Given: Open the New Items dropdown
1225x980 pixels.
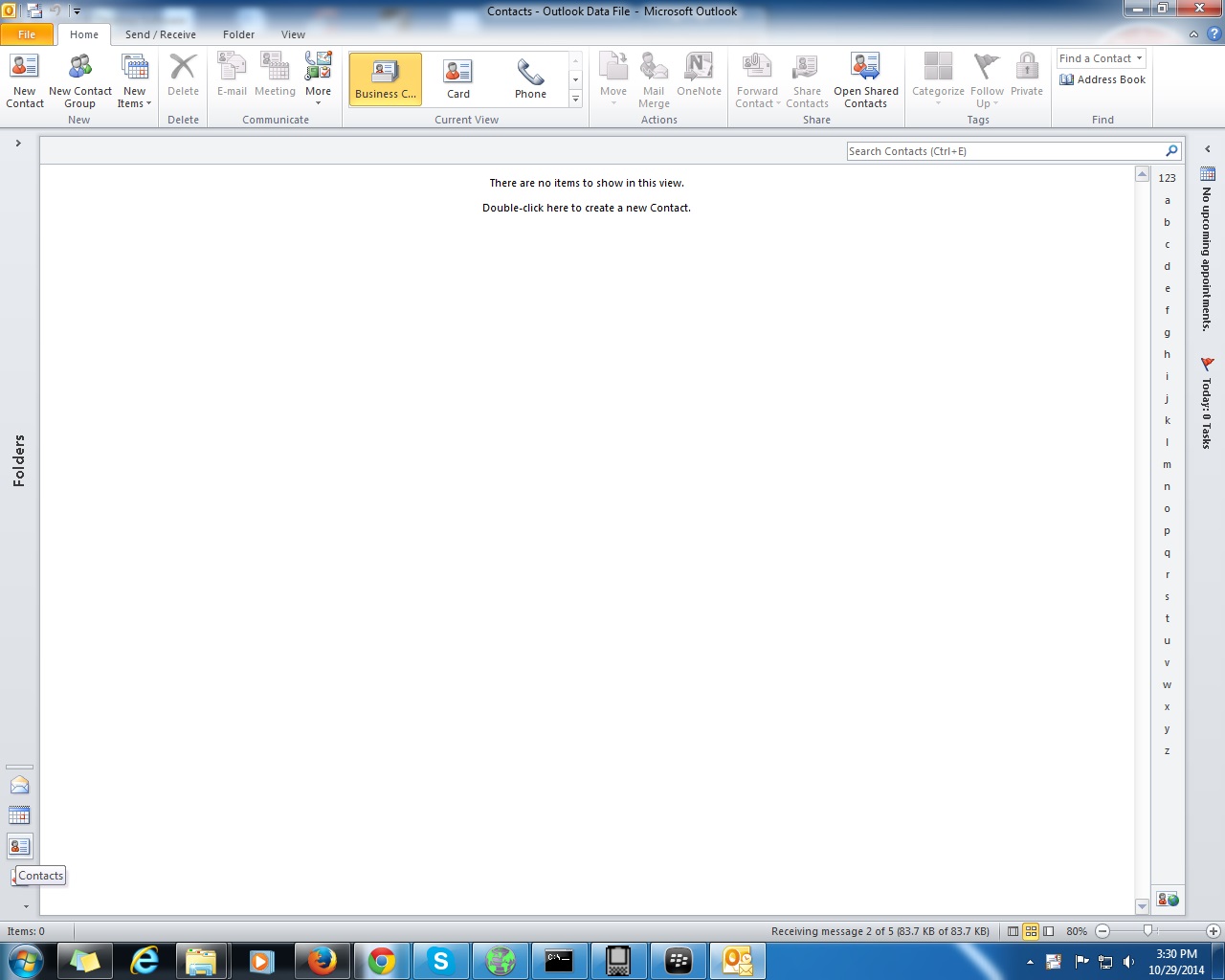Looking at the screenshot, I should coord(135,80).
